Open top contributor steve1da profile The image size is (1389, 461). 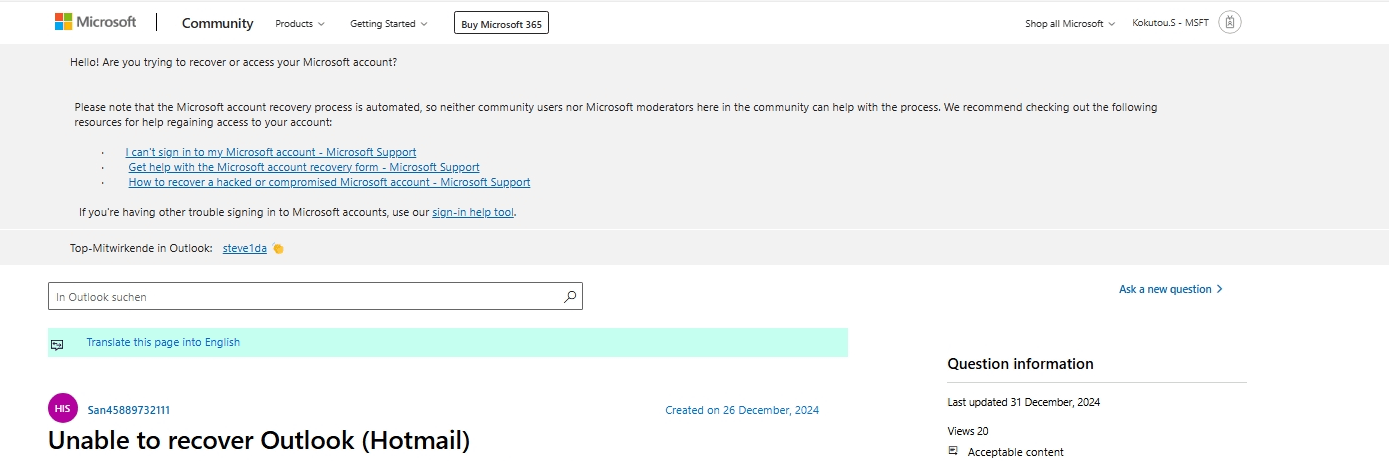click(245, 248)
